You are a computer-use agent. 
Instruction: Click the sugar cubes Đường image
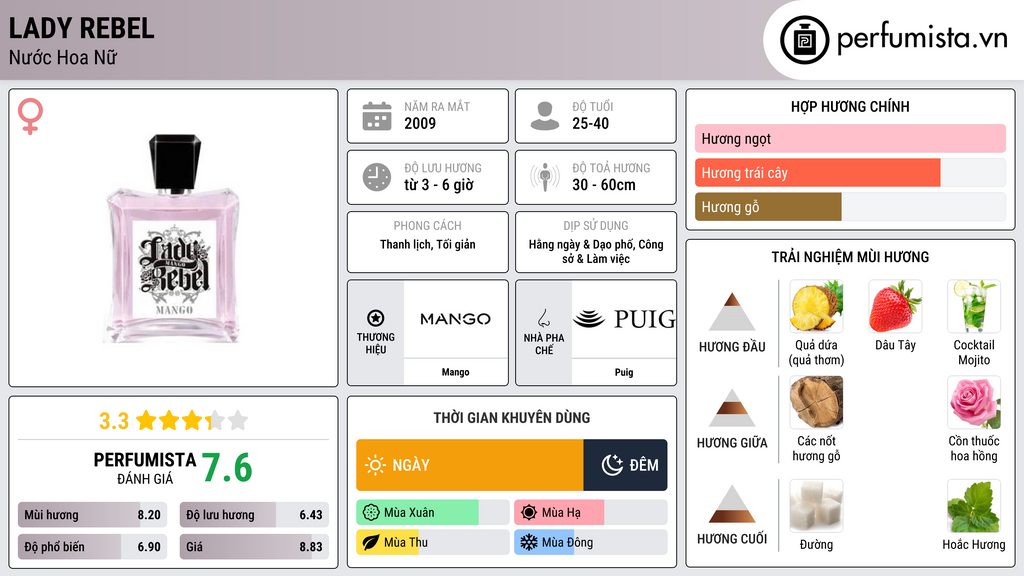[x=816, y=506]
